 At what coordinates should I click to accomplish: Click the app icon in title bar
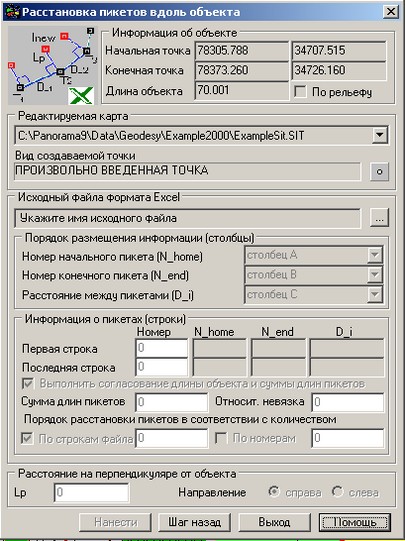pyautogui.click(x=11, y=12)
